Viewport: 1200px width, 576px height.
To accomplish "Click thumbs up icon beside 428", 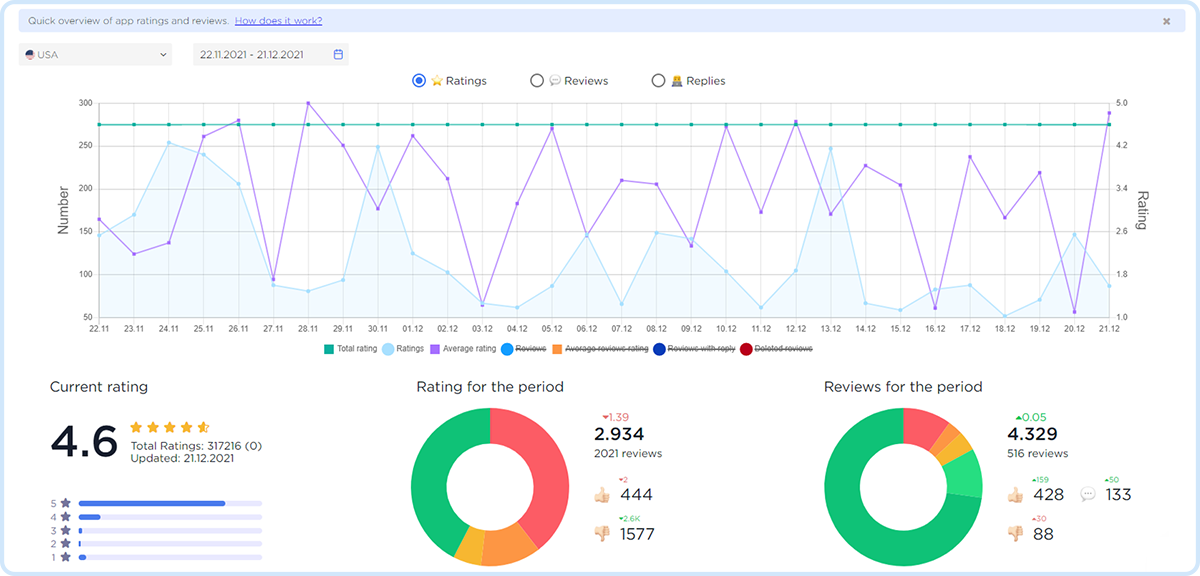I will pyautogui.click(x=1017, y=494).
